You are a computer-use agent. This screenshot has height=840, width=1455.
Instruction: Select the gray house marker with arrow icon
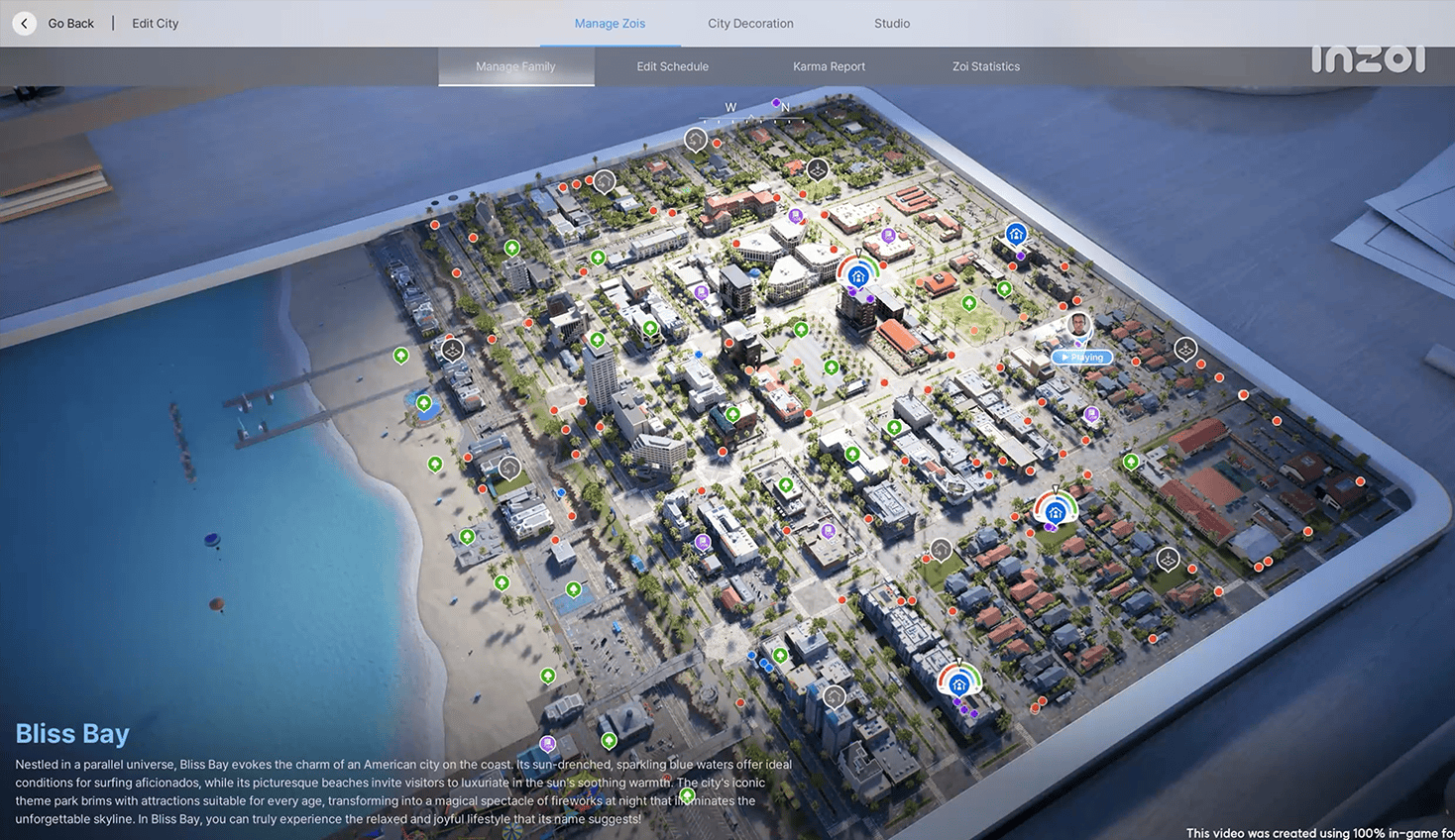695,140
